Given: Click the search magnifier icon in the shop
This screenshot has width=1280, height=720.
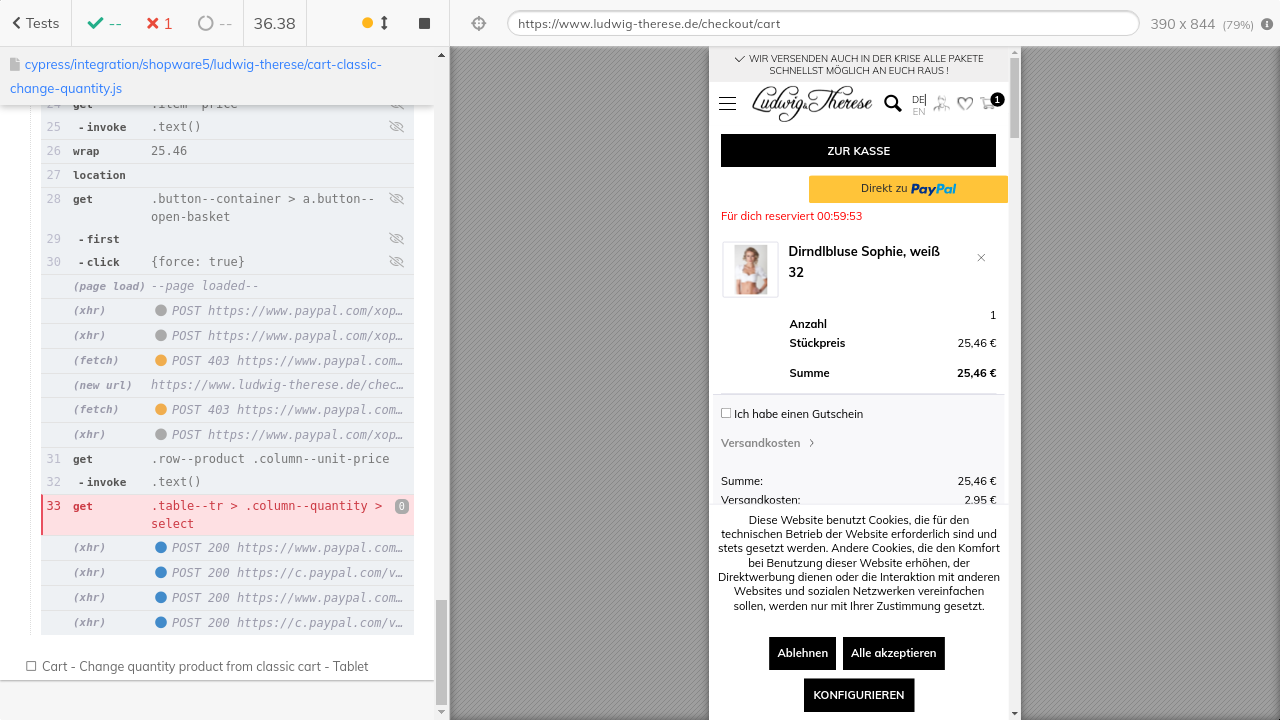Looking at the screenshot, I should (892, 103).
